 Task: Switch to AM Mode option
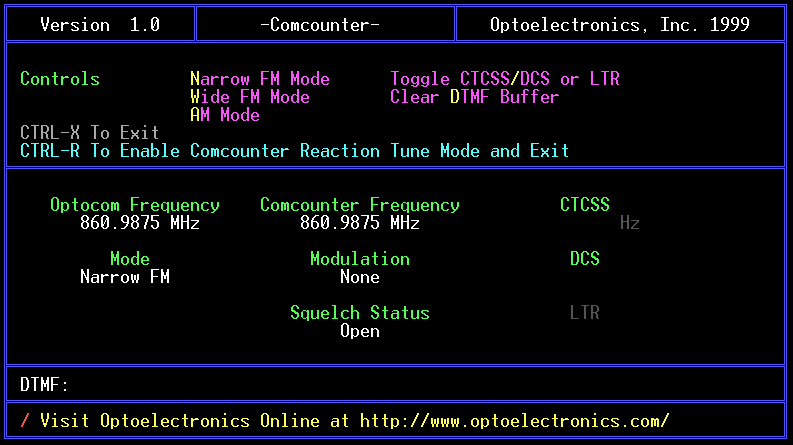[x=224, y=115]
